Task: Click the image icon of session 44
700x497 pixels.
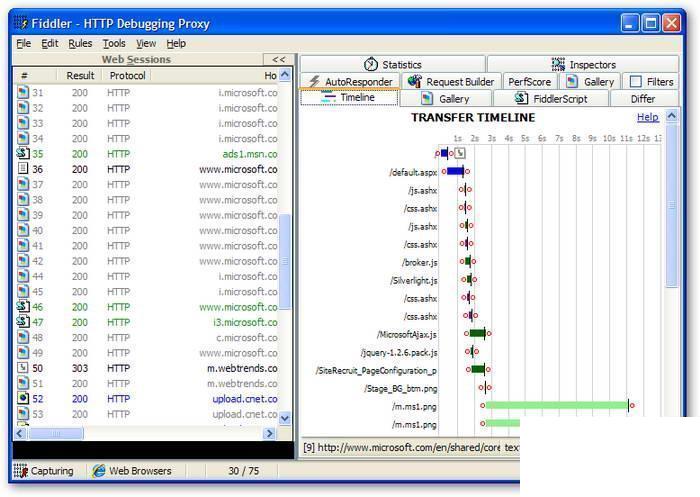Action: click(23, 276)
